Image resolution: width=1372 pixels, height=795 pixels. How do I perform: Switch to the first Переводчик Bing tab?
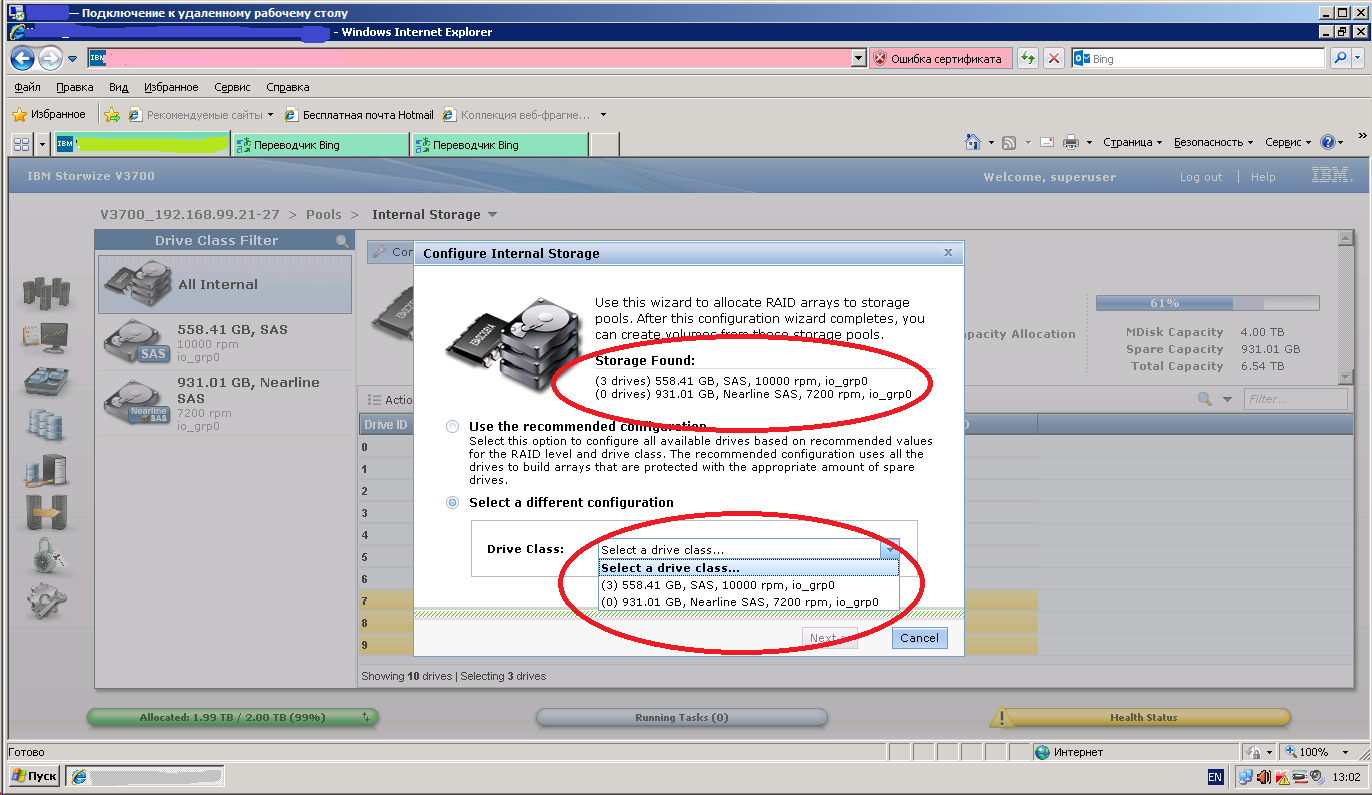click(x=320, y=145)
